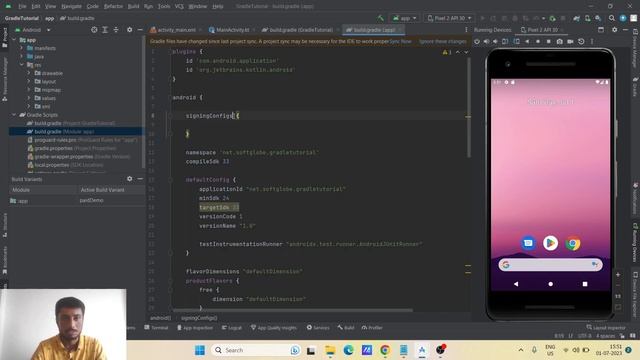Click Windows Start button
This screenshot has width=640, height=360.
200,350
